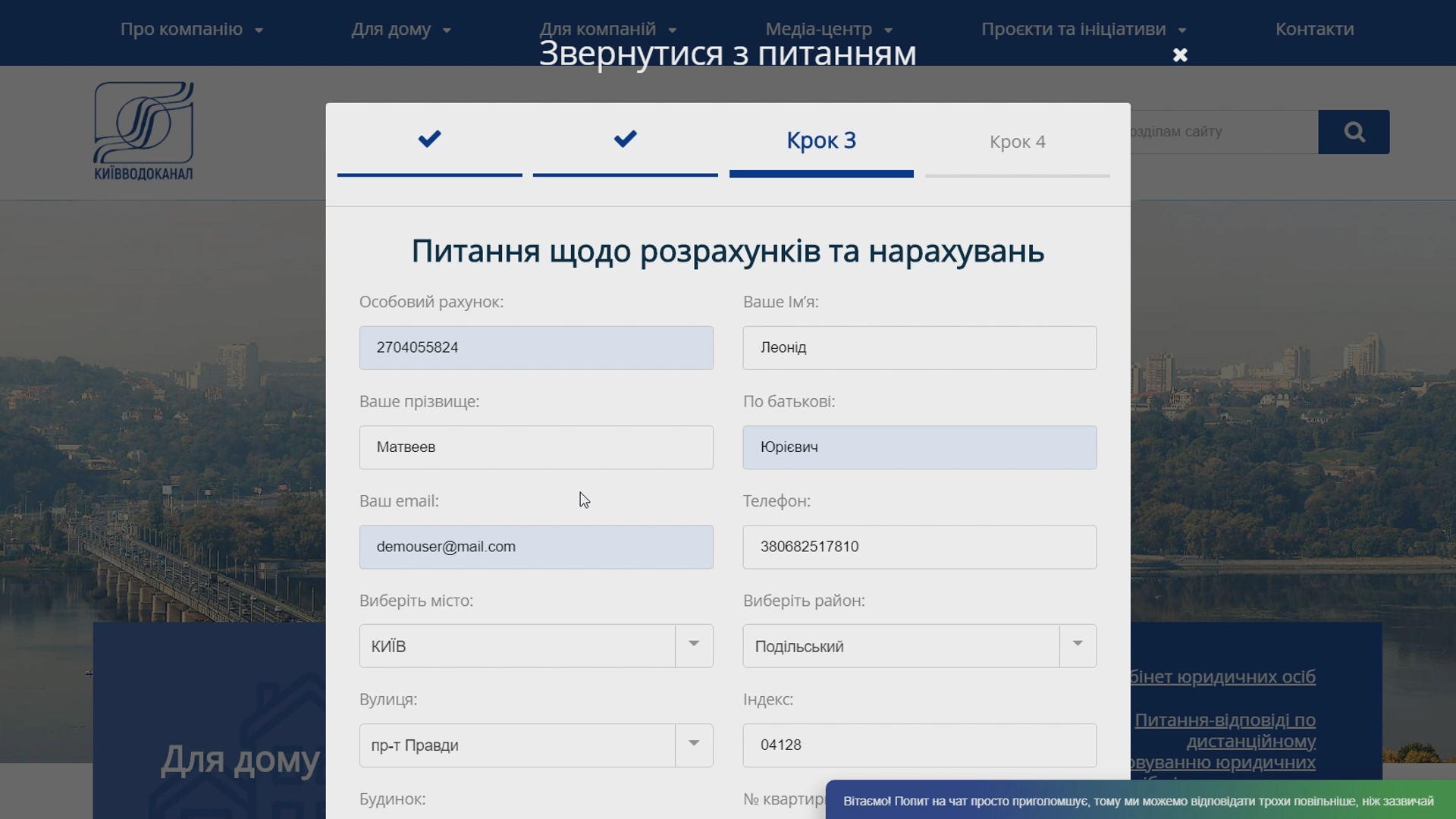The image size is (1456, 819).
Task: Click the Індекс field containing 04128
Action: coord(919,745)
